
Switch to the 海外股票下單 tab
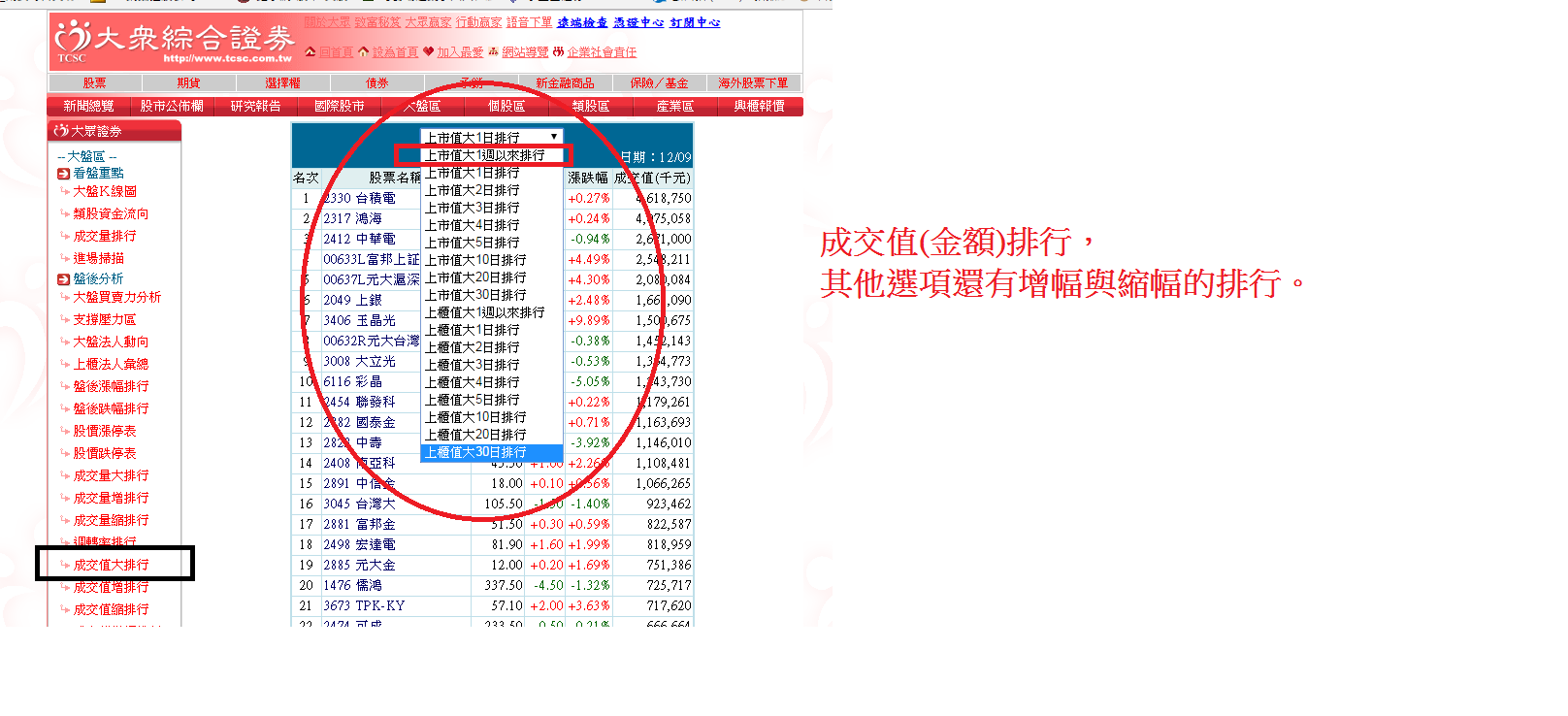(x=754, y=83)
